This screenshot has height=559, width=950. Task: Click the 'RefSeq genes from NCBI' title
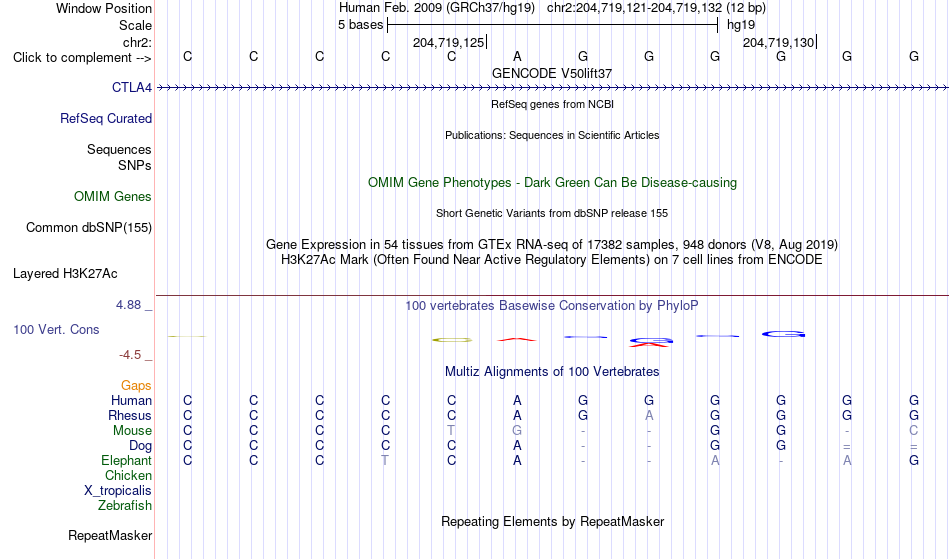pos(553,104)
